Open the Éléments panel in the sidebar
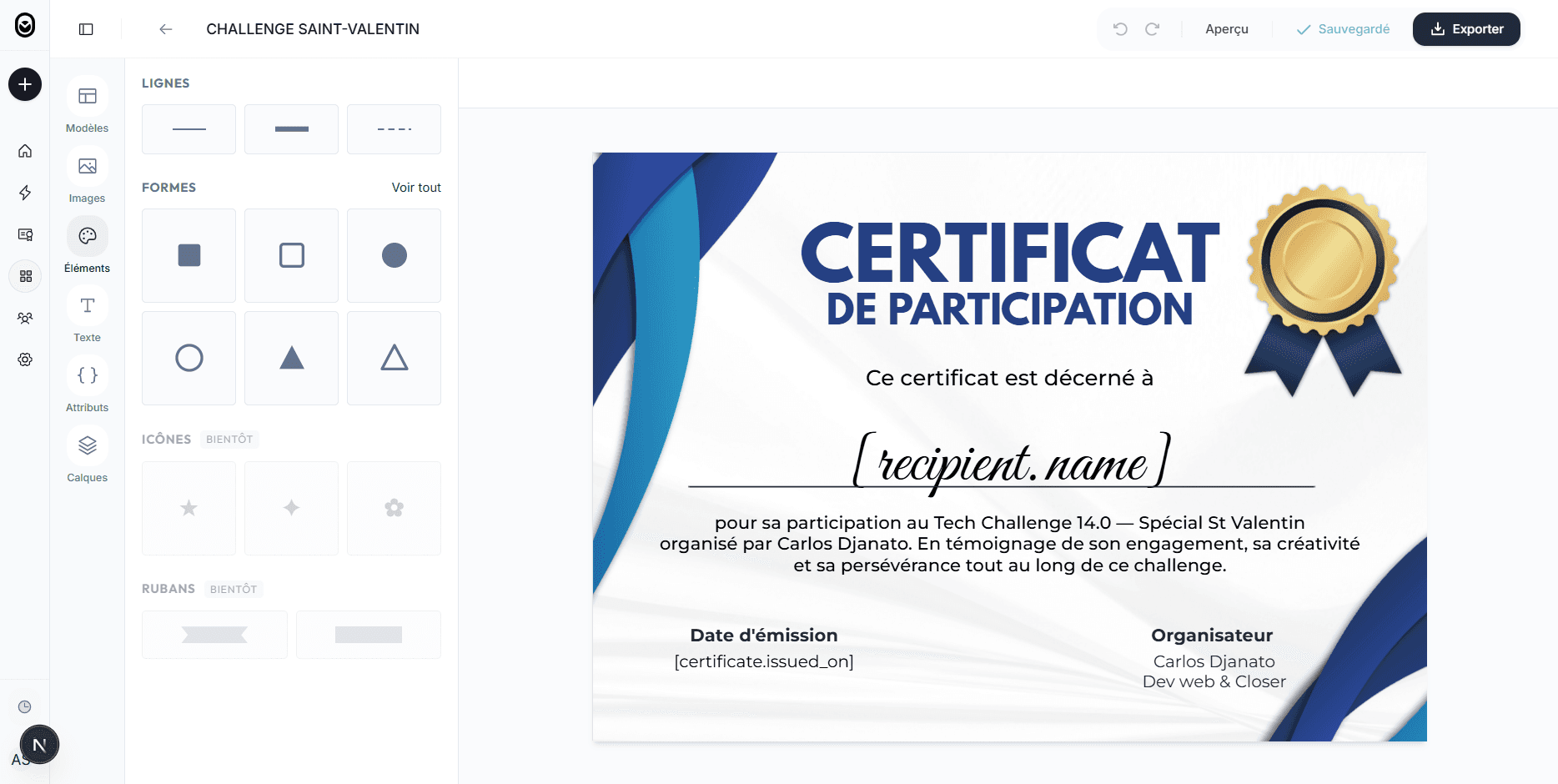The width and height of the screenshot is (1558, 784). click(x=87, y=236)
